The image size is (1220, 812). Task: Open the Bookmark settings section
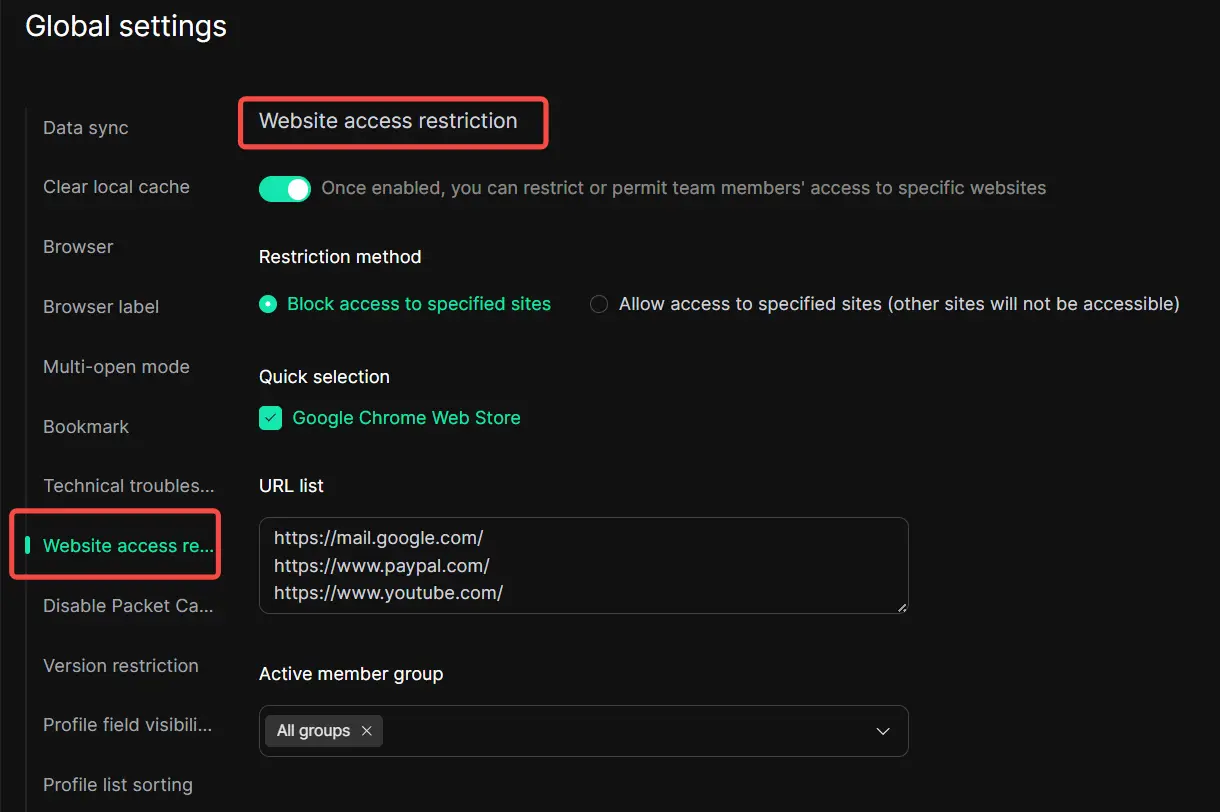(86, 427)
